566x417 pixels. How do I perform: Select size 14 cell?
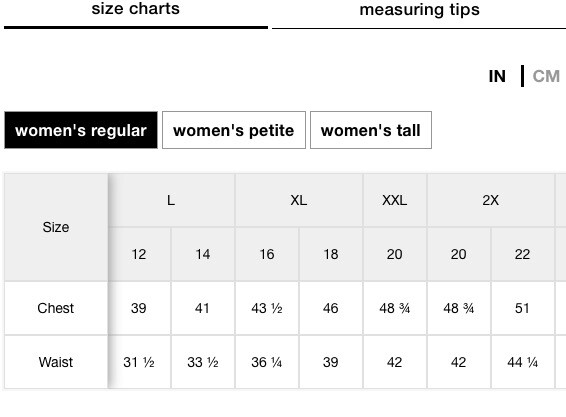(203, 254)
